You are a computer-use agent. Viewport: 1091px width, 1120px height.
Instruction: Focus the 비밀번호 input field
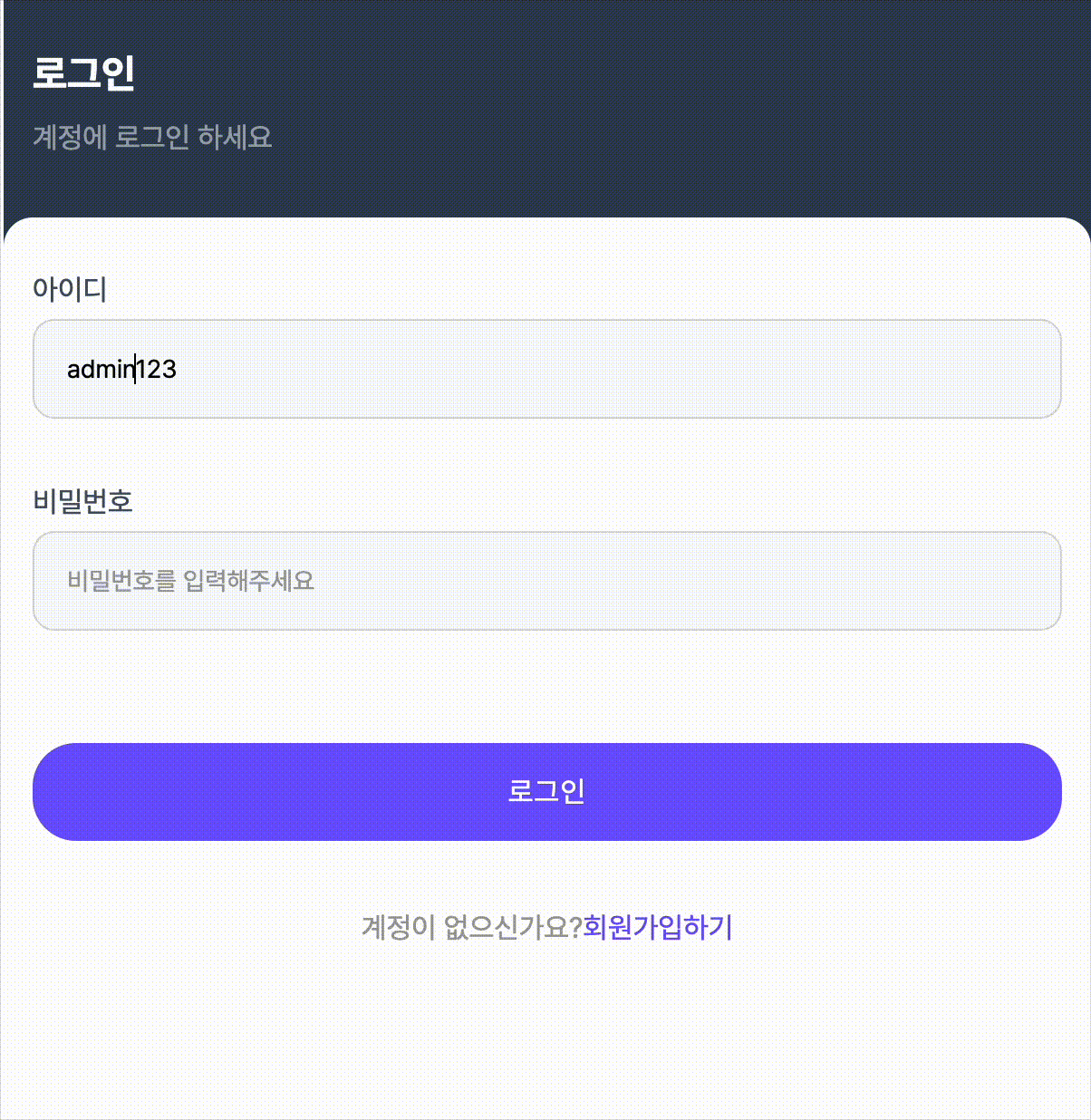point(546,581)
